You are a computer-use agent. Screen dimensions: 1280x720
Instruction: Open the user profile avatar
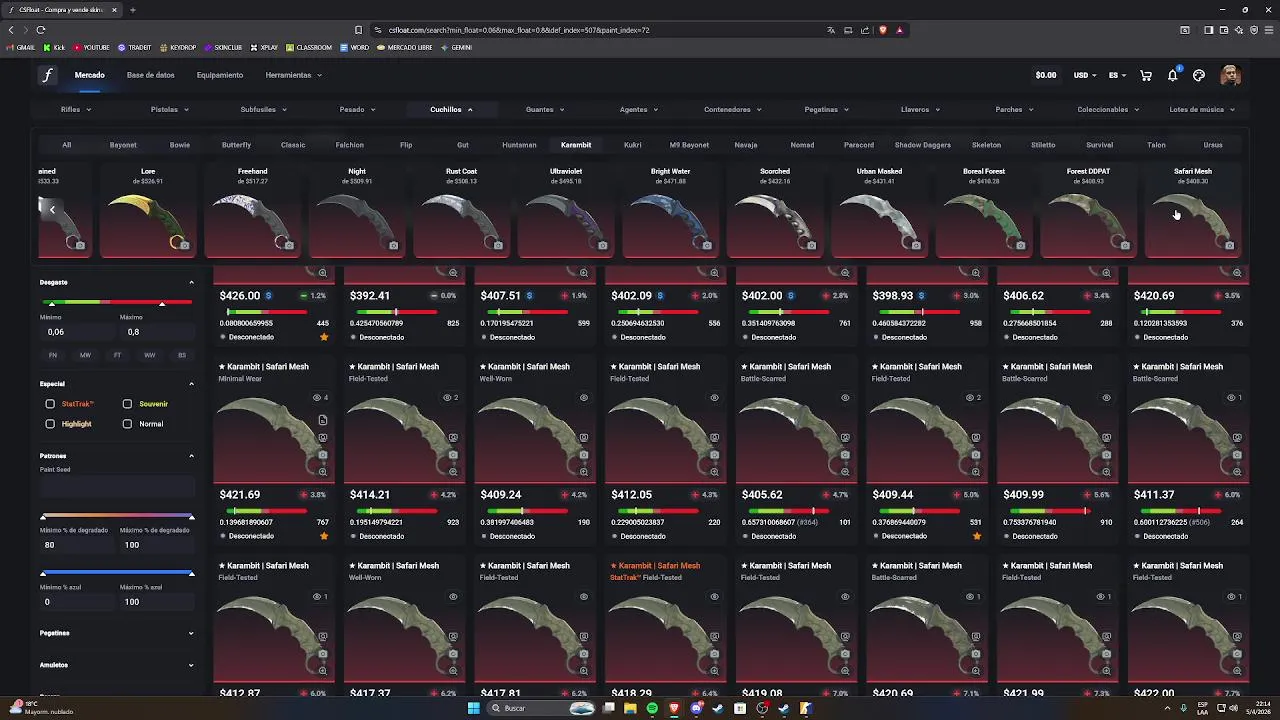click(x=1230, y=75)
